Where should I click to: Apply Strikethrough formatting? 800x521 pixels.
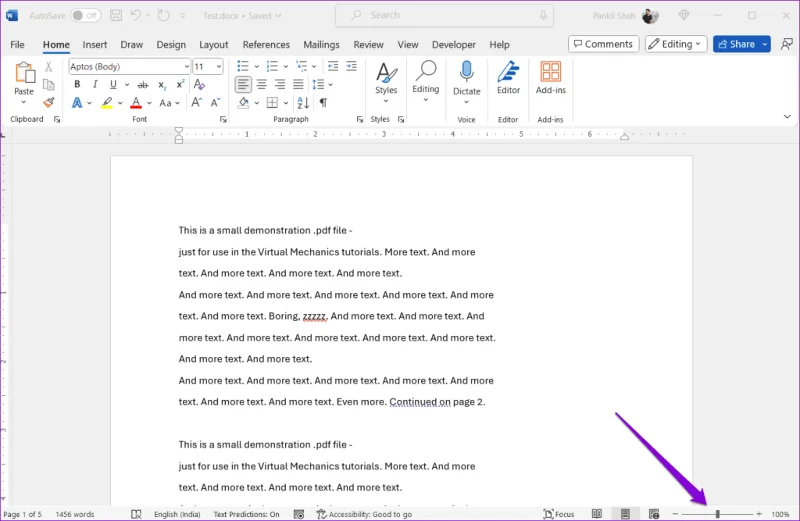pos(143,85)
